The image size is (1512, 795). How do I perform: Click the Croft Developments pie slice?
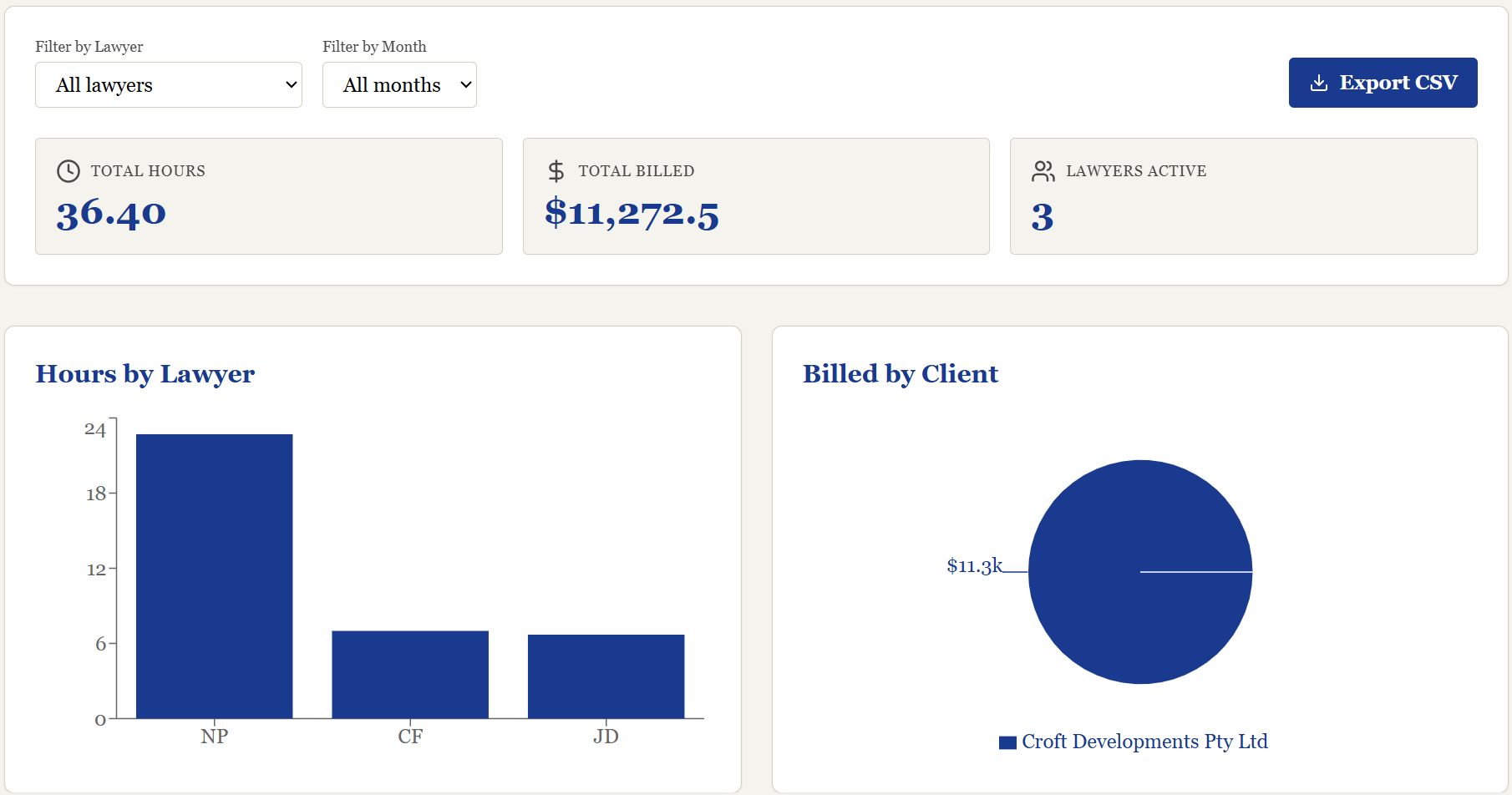tap(1140, 572)
